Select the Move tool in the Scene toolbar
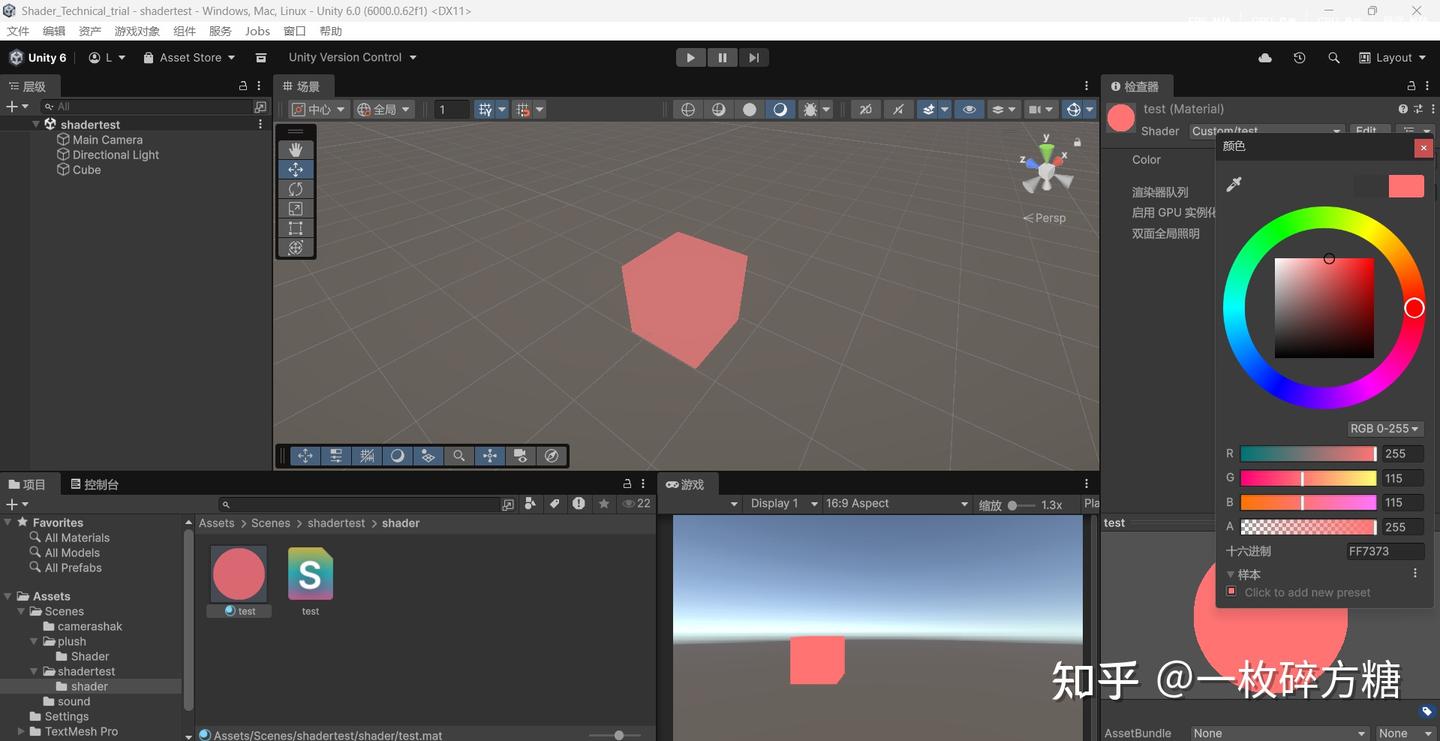 295,169
